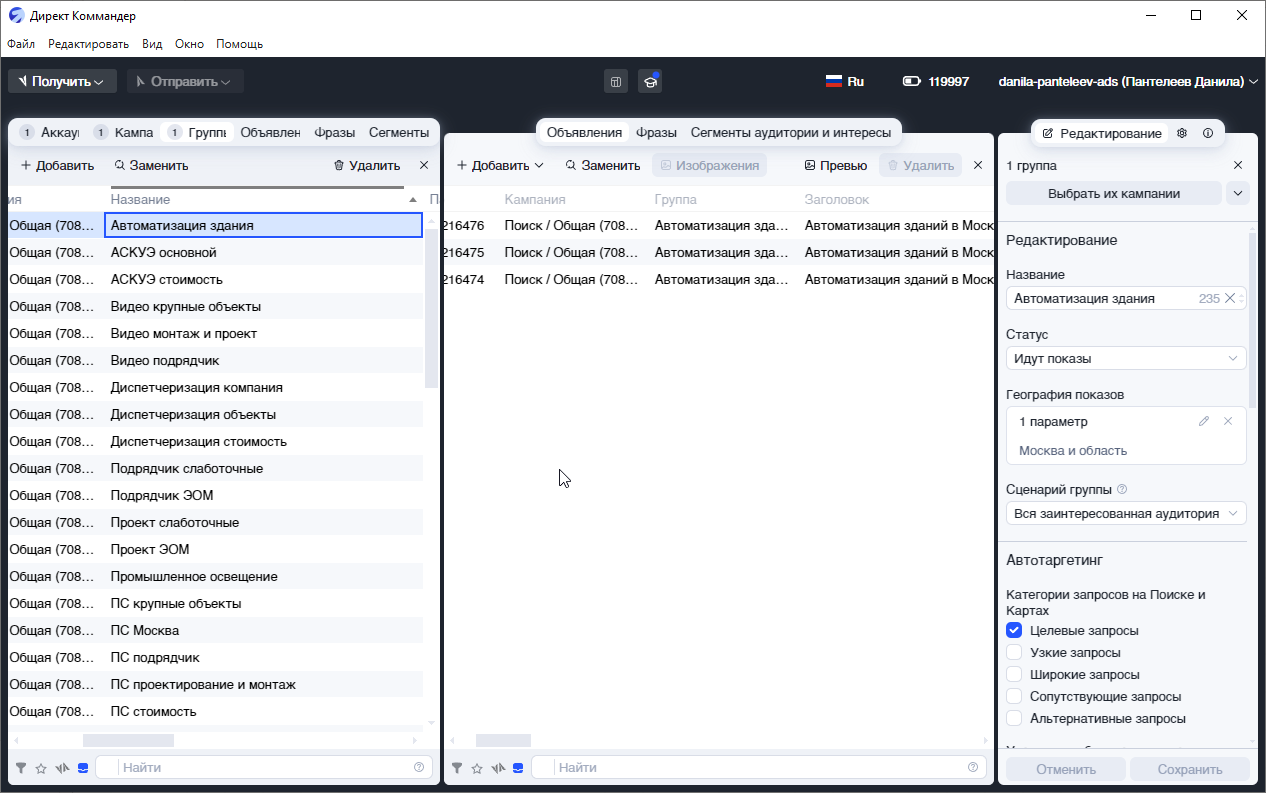Open the training graduation-cap icon
This screenshot has height=793, width=1266.
pyautogui.click(x=650, y=81)
